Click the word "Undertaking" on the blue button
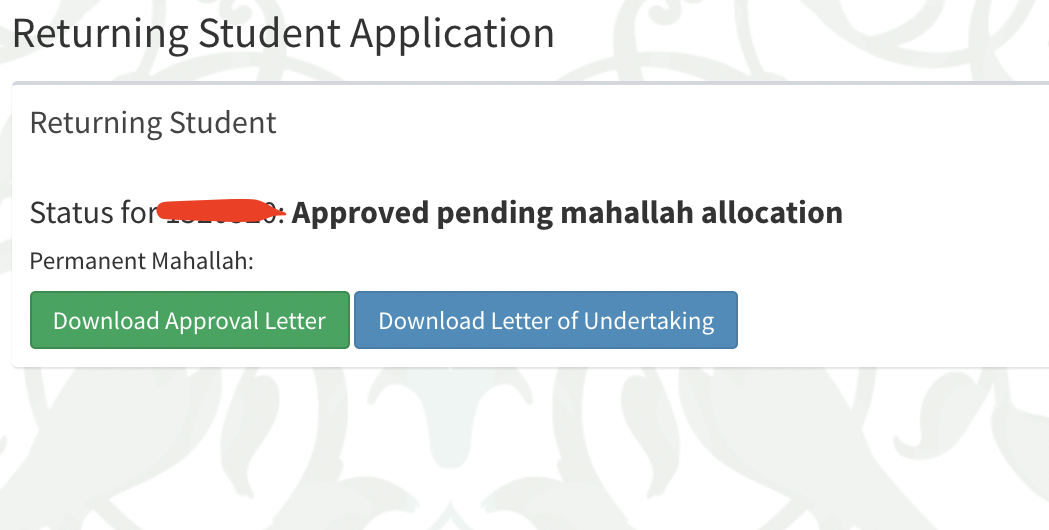 pyautogui.click(x=649, y=321)
